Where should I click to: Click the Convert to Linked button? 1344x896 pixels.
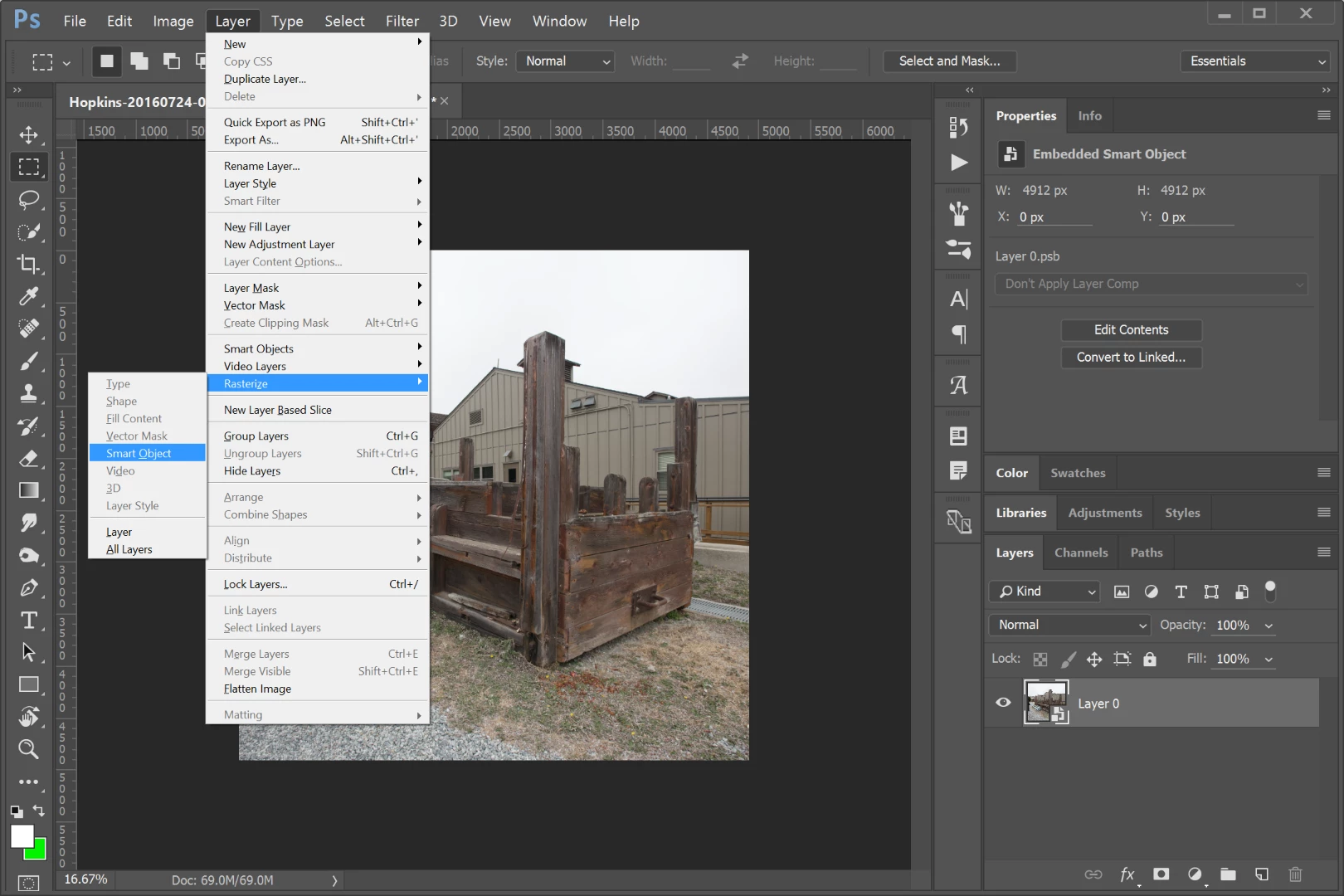1131,357
